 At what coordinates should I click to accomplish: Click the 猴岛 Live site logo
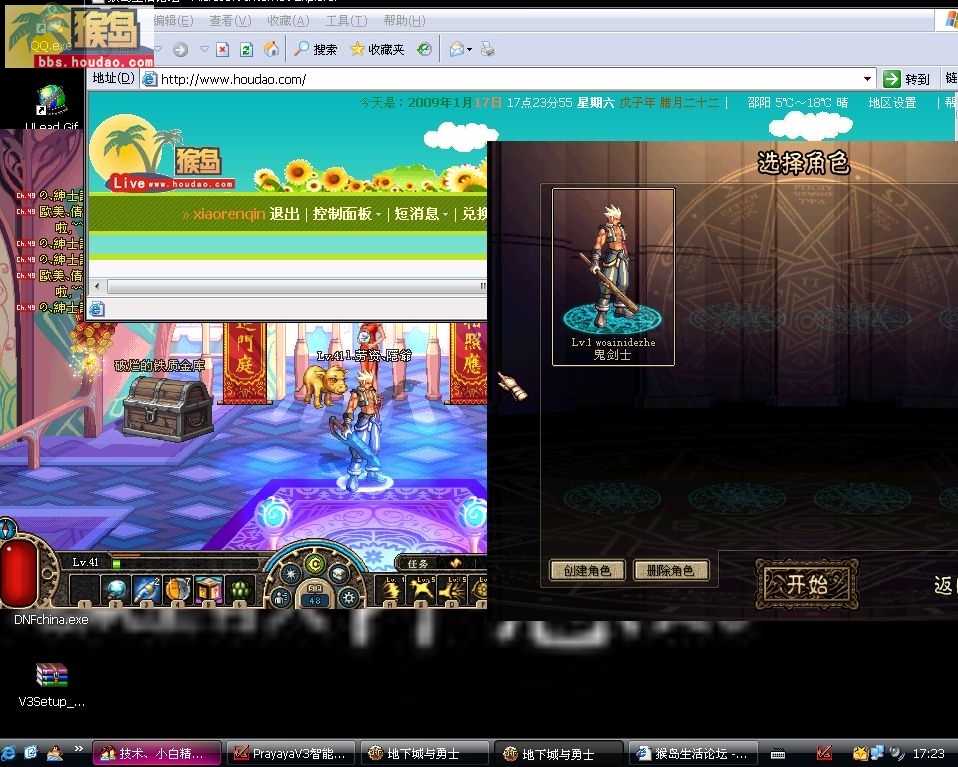(163, 153)
